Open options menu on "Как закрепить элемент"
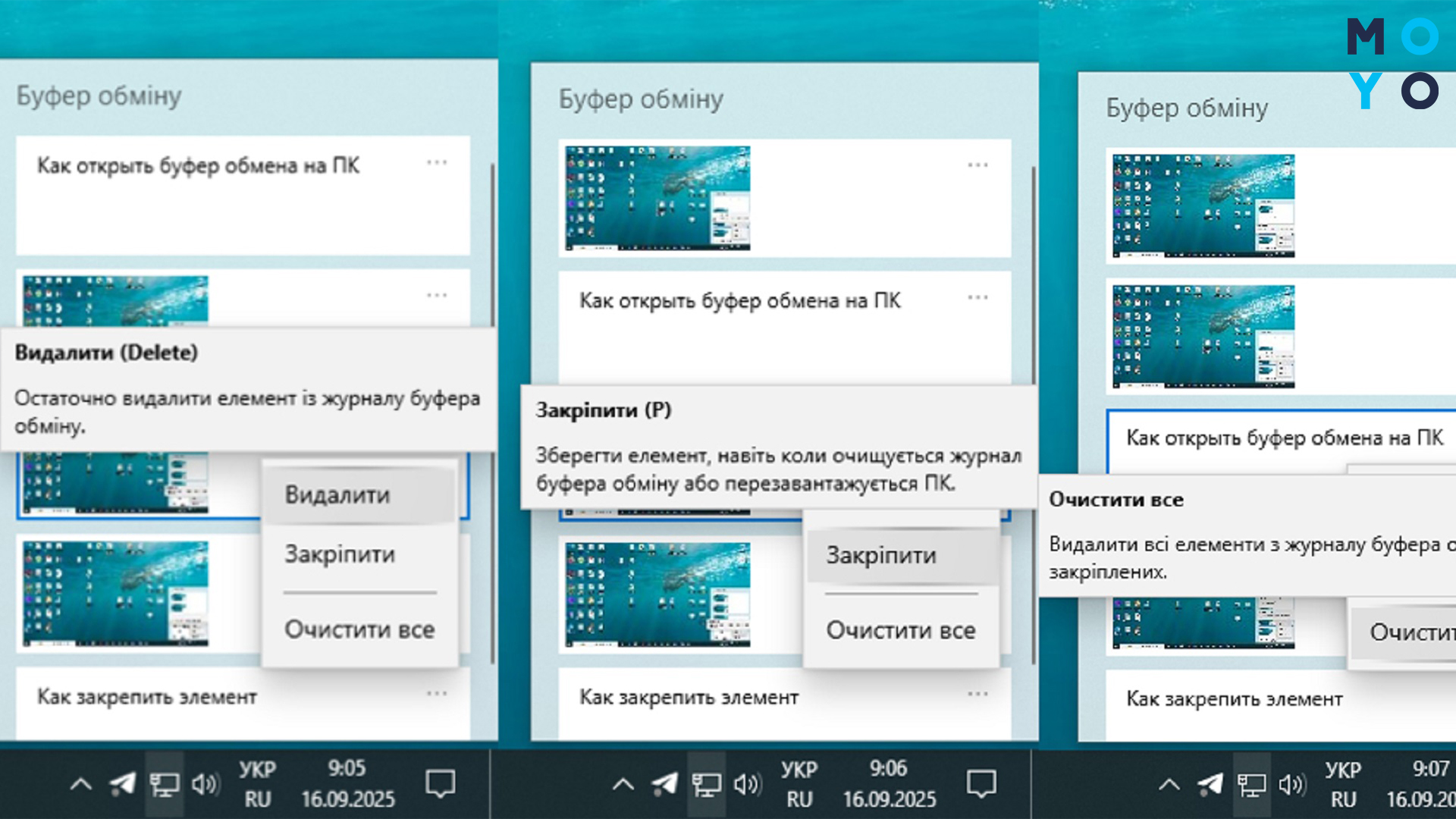The width and height of the screenshot is (1456, 819). [438, 692]
